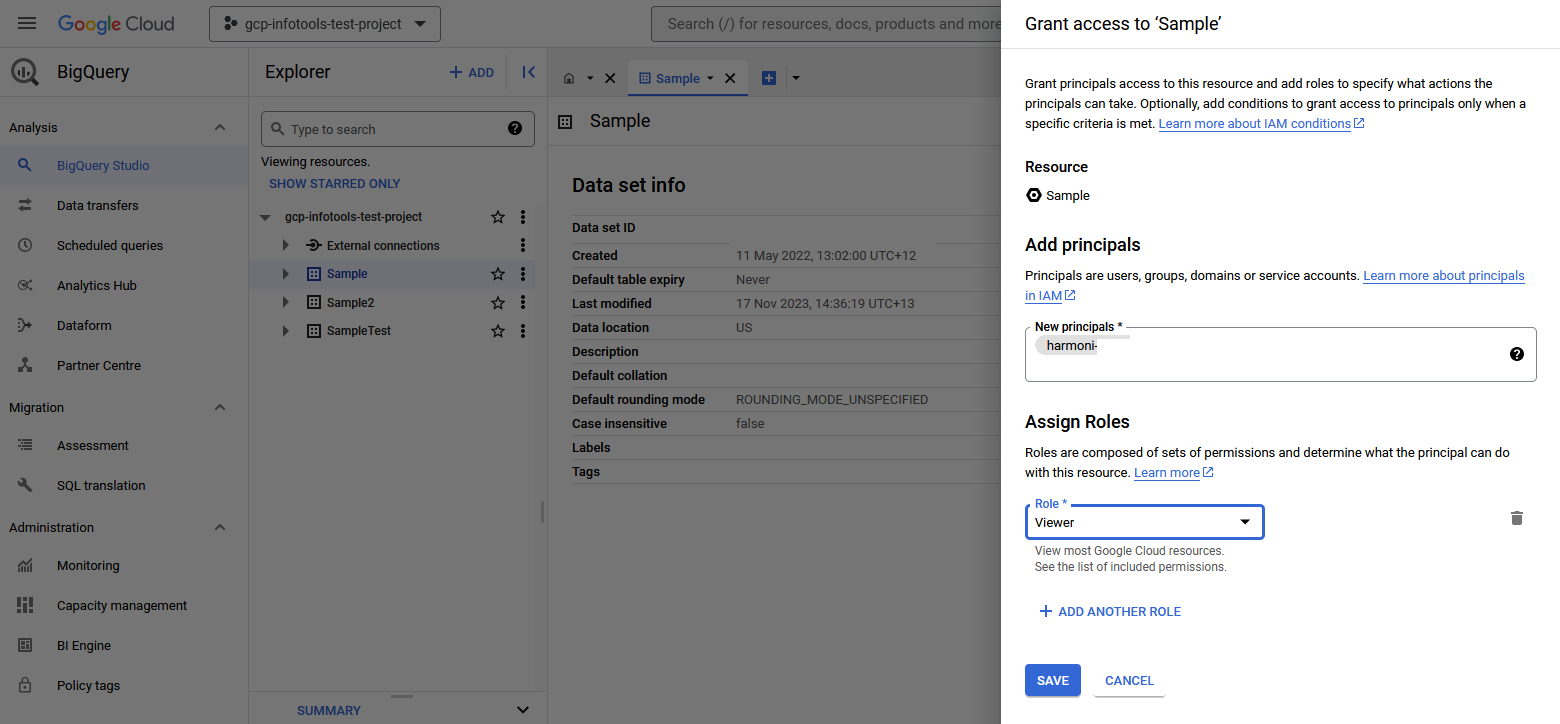The width and height of the screenshot is (1560, 724).
Task: Click Add Another Role
Action: coord(1110,611)
